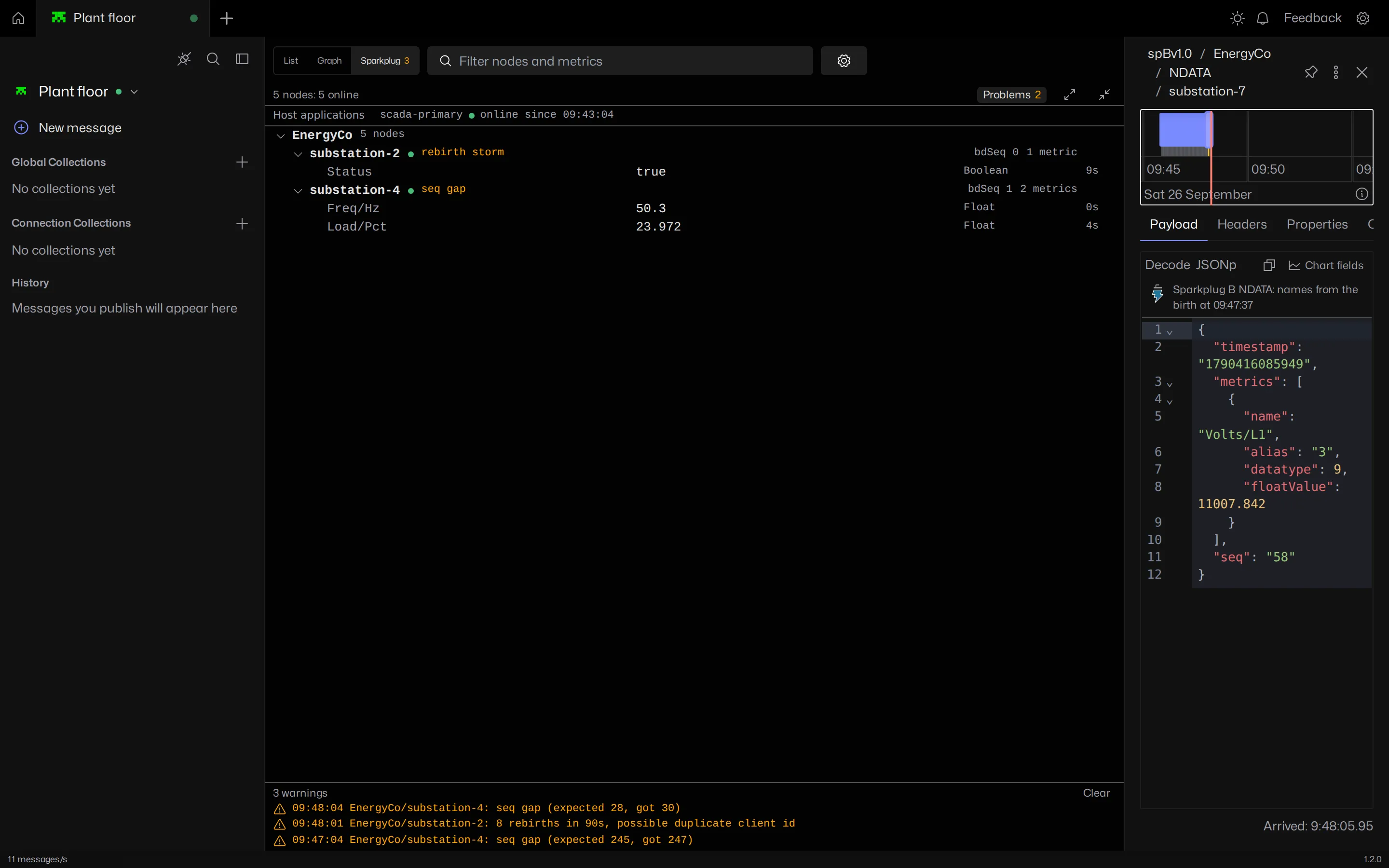The height and width of the screenshot is (868, 1389).
Task: Expand all nodes with the expand arrows icon
Action: [x=1070, y=95]
